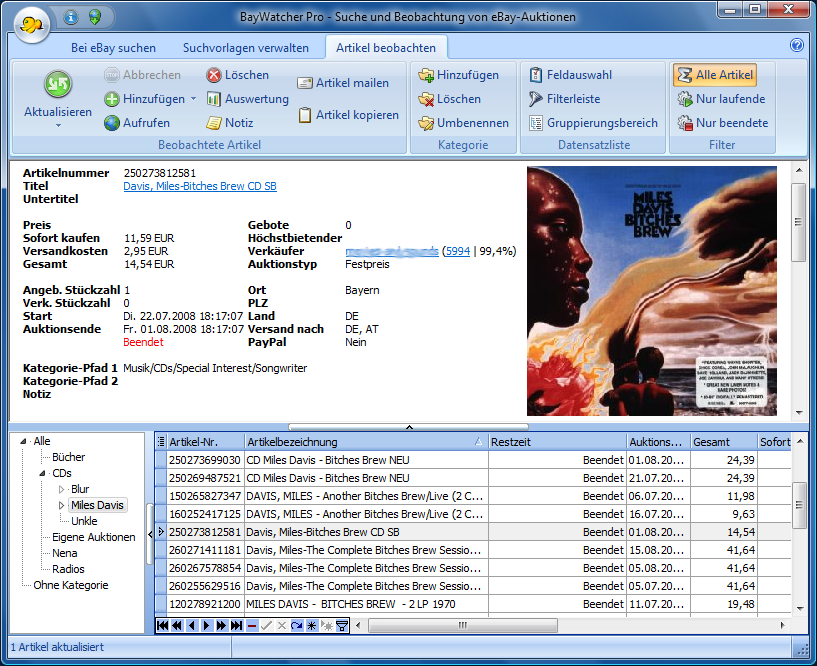The height and width of the screenshot is (666, 817).
Task: Switch to Artikel beobachten tab
Action: coord(386,48)
